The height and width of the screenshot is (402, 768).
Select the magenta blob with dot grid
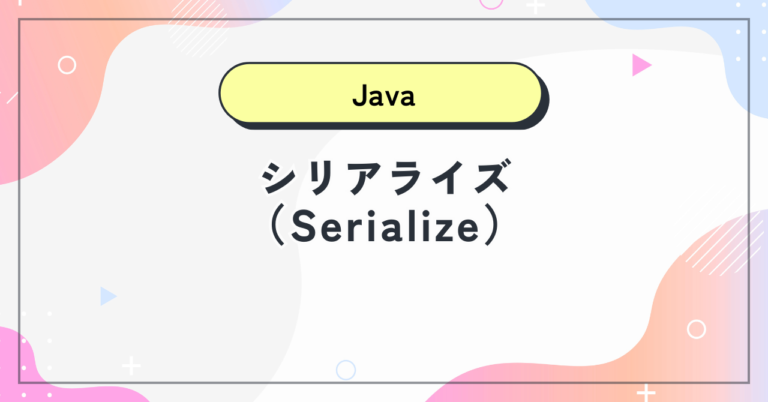click(29, 367)
